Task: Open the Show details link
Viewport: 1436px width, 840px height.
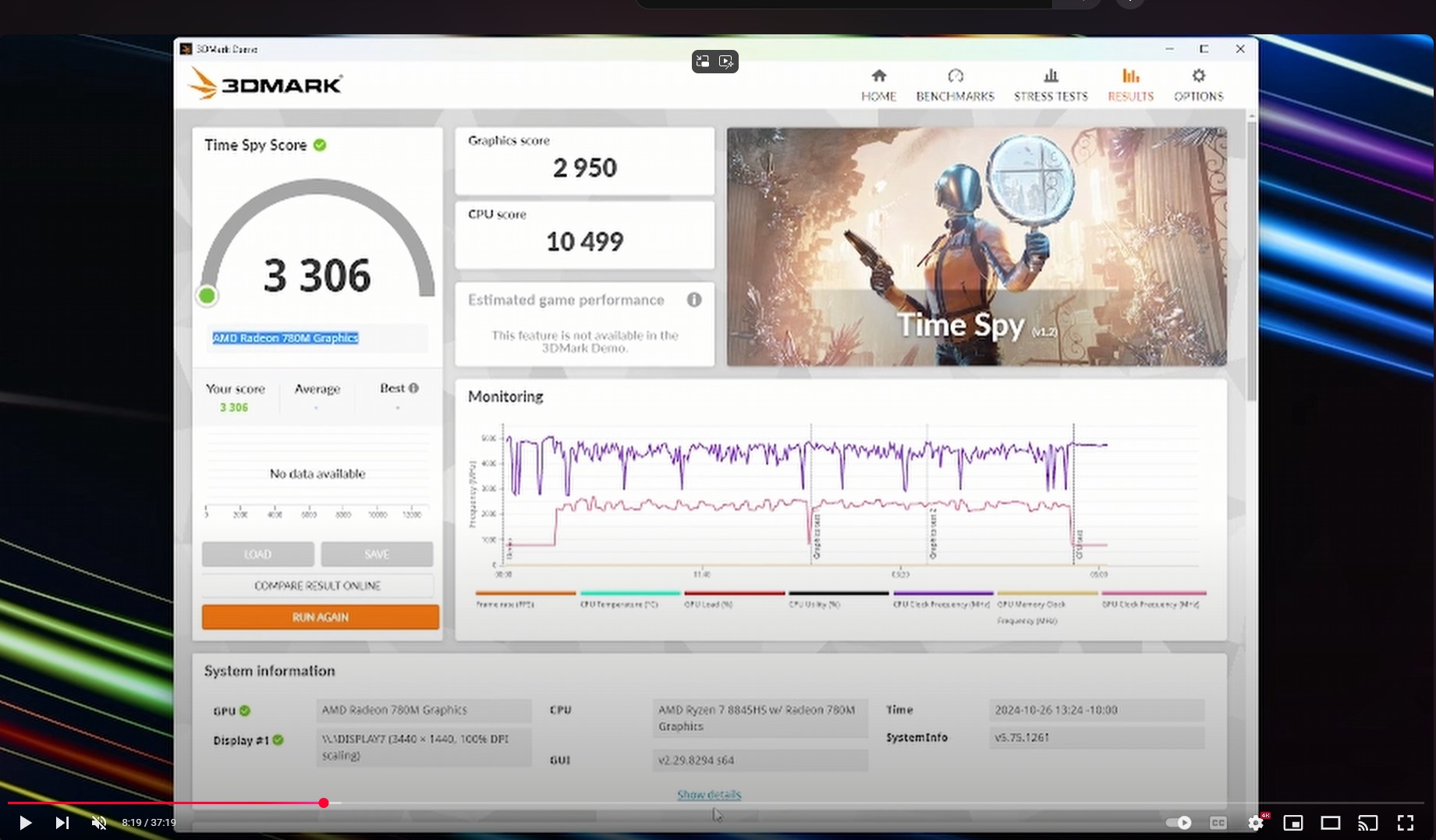Action: pyautogui.click(x=709, y=795)
